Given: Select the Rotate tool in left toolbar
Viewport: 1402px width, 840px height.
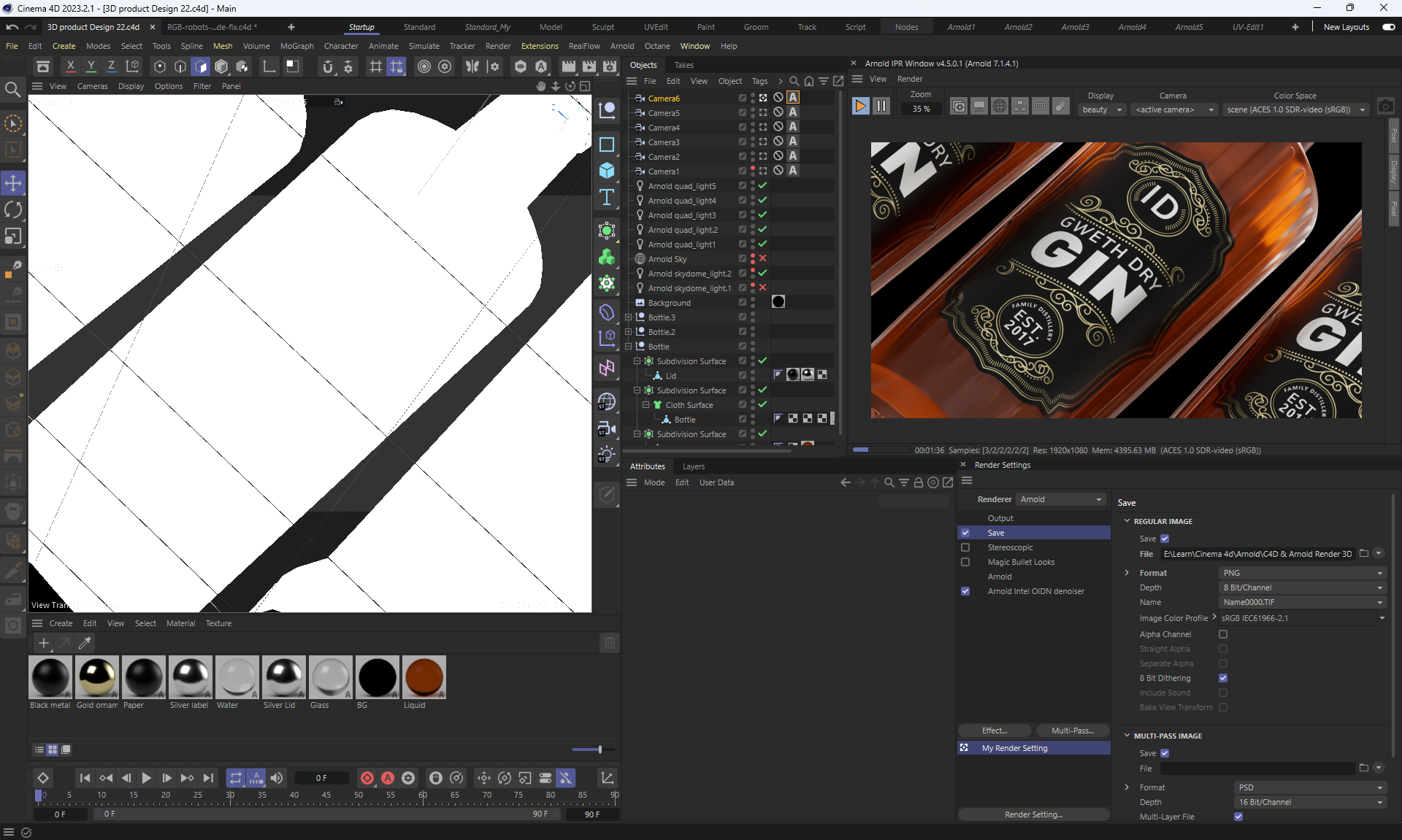Looking at the screenshot, I should coord(13,210).
